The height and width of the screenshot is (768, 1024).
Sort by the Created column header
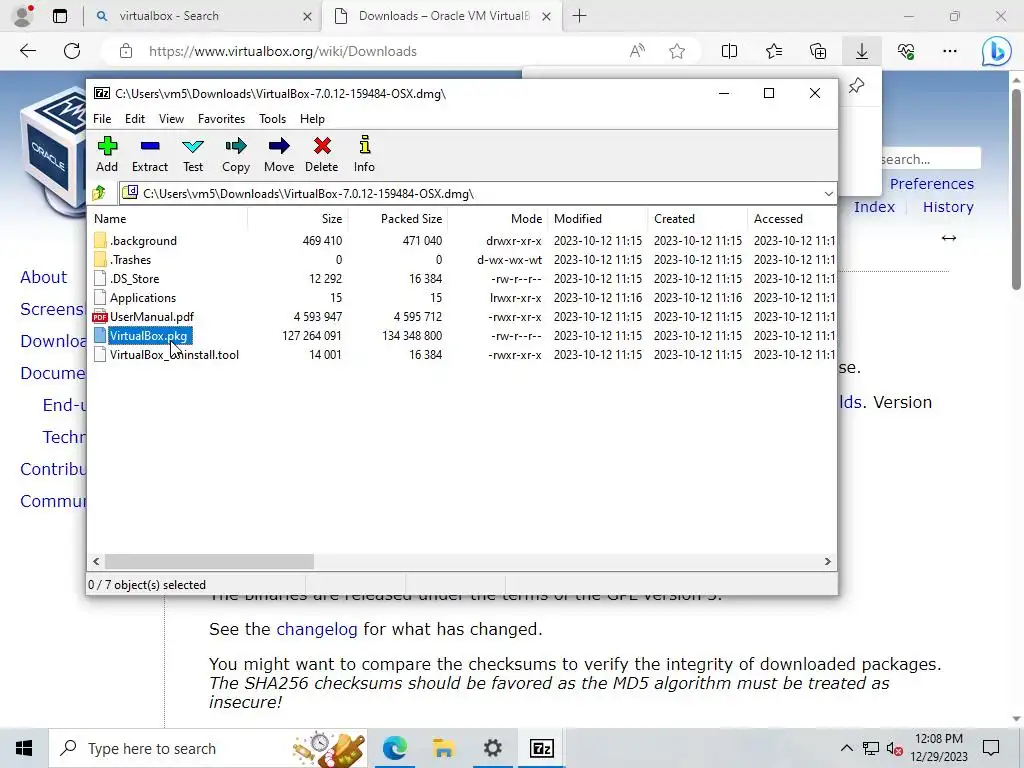tap(697, 219)
